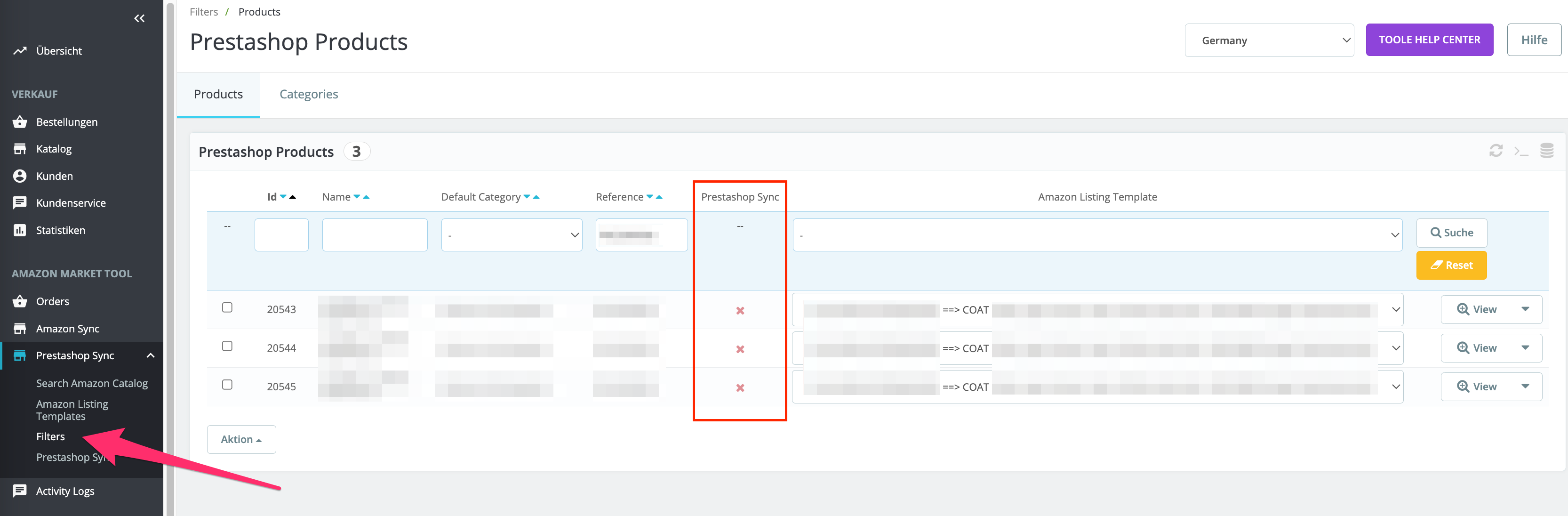Expand View actions arrow for product 20545

(1525, 386)
